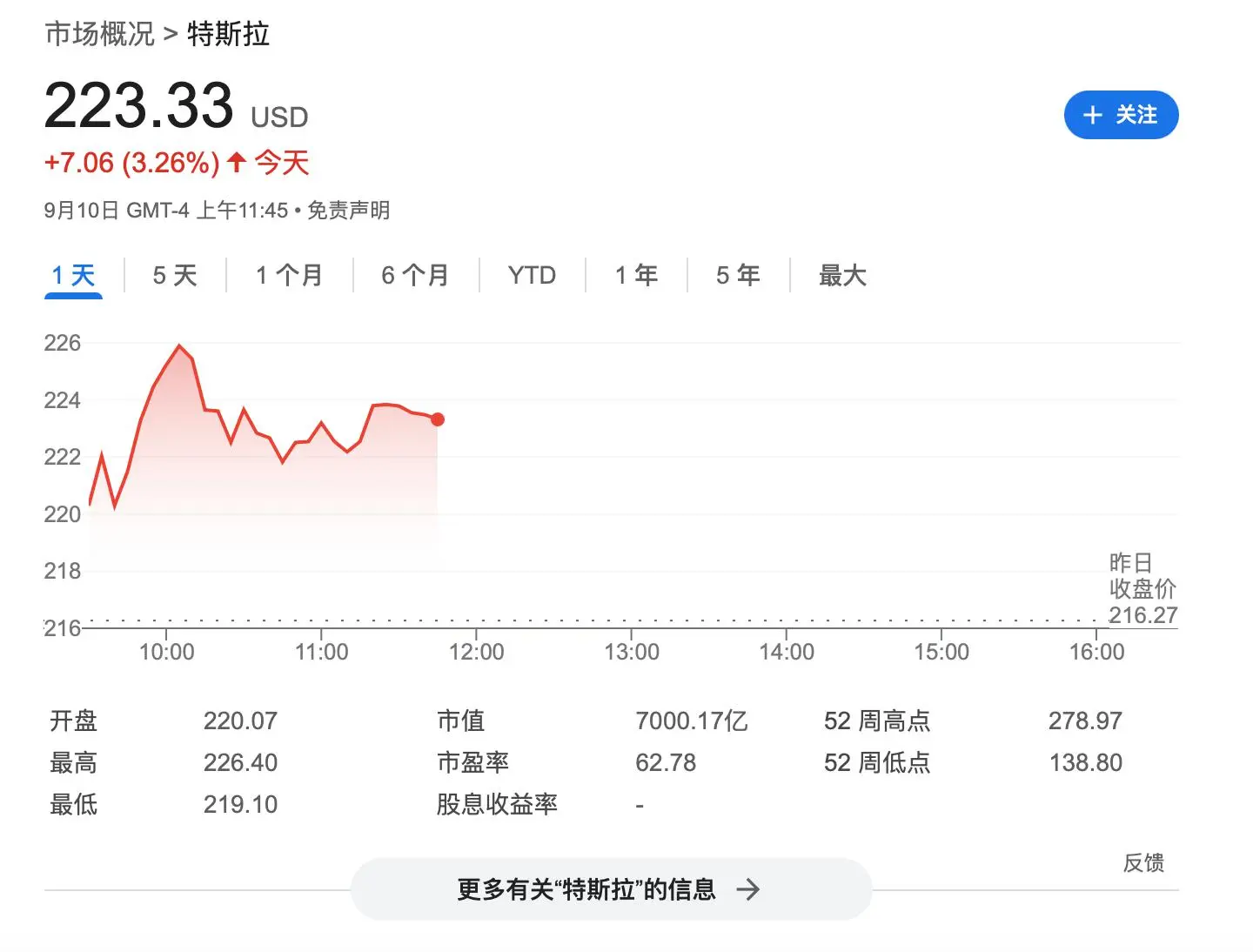
Task: Click the 220 y-axis label
Action: pos(63,514)
